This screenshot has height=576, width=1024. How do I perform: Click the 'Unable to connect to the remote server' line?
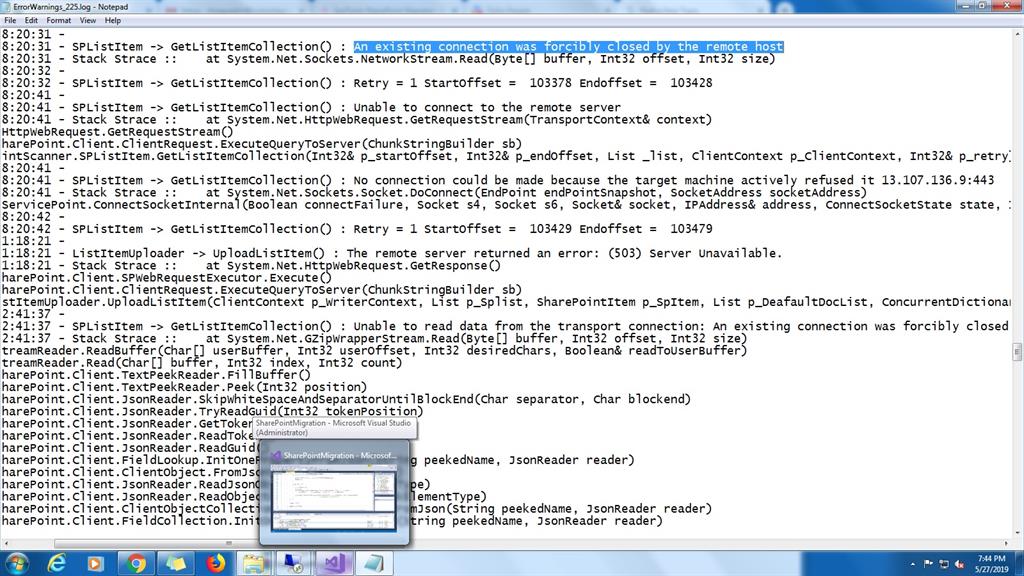311,107
